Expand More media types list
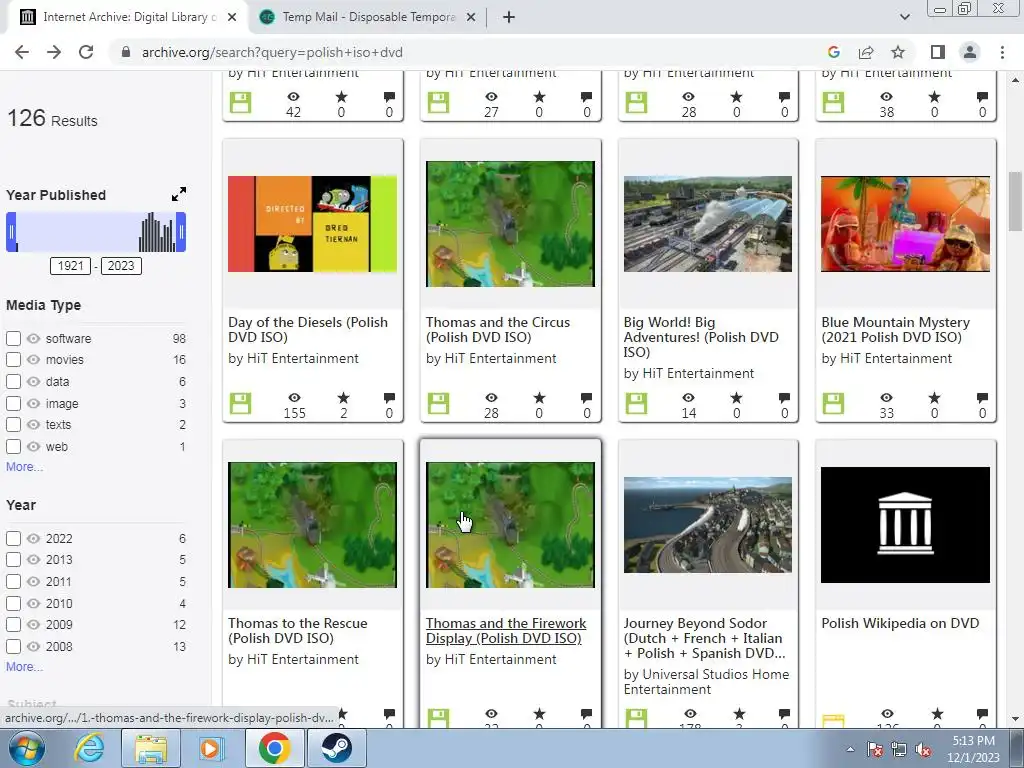This screenshot has height=768, width=1024. 24,467
